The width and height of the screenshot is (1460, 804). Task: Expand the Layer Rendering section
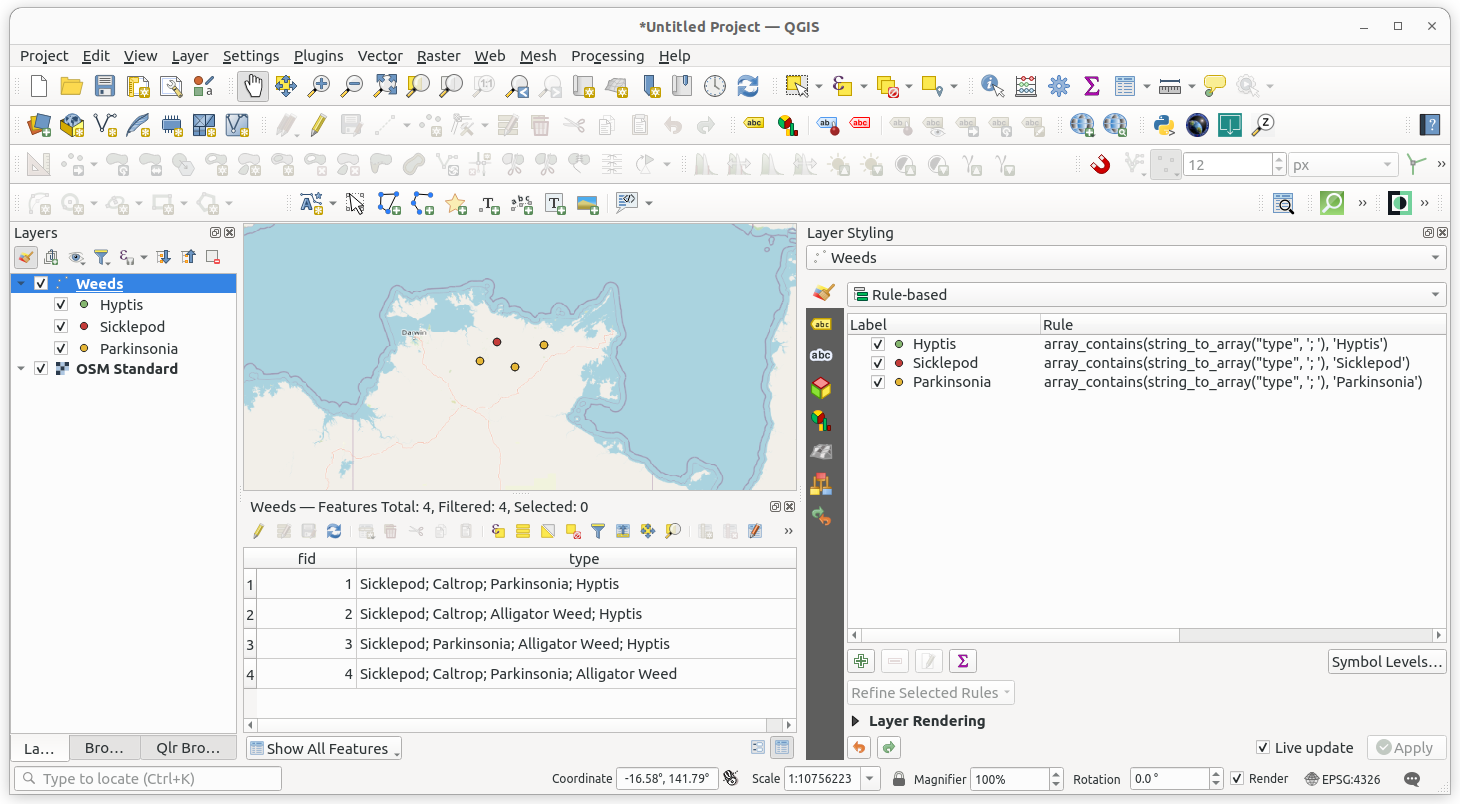click(856, 721)
